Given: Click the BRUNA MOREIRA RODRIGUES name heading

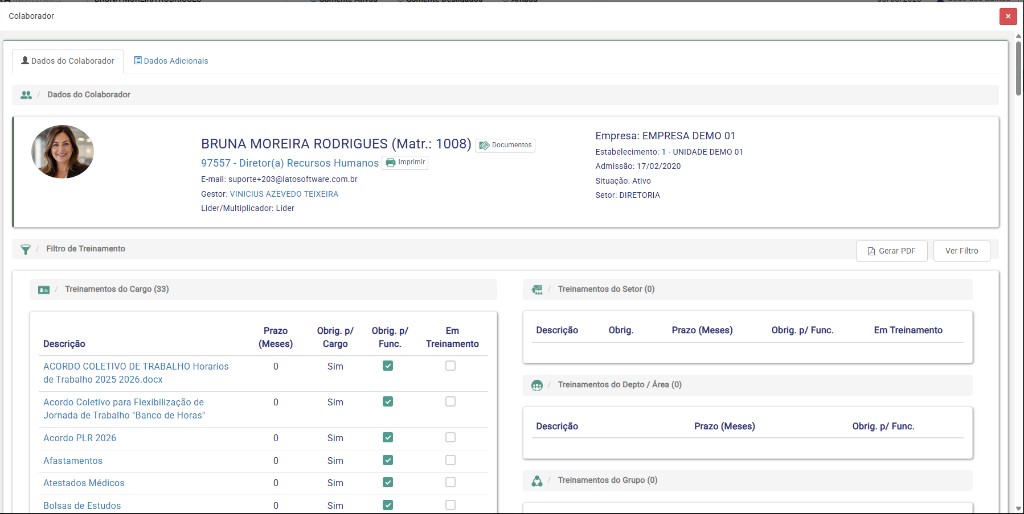Looking at the screenshot, I should [336, 144].
